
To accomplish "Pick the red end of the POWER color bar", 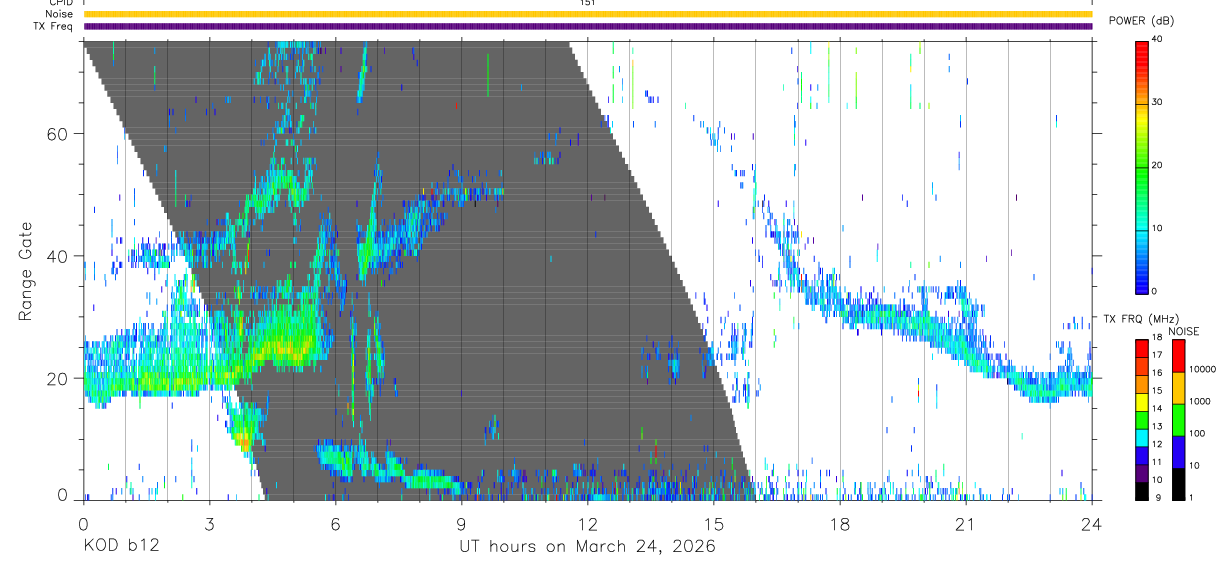I will (1142, 50).
